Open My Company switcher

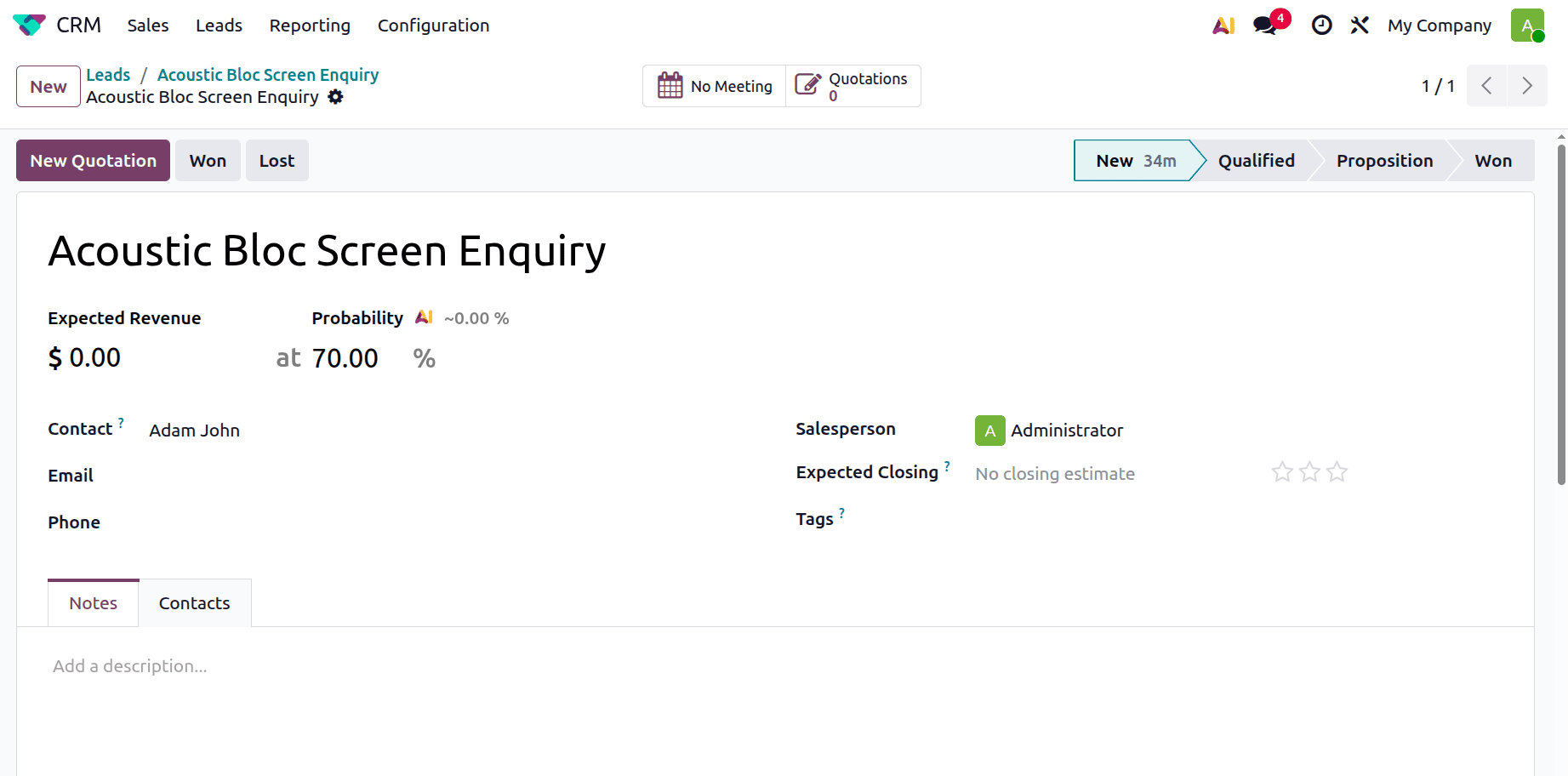tap(1439, 26)
